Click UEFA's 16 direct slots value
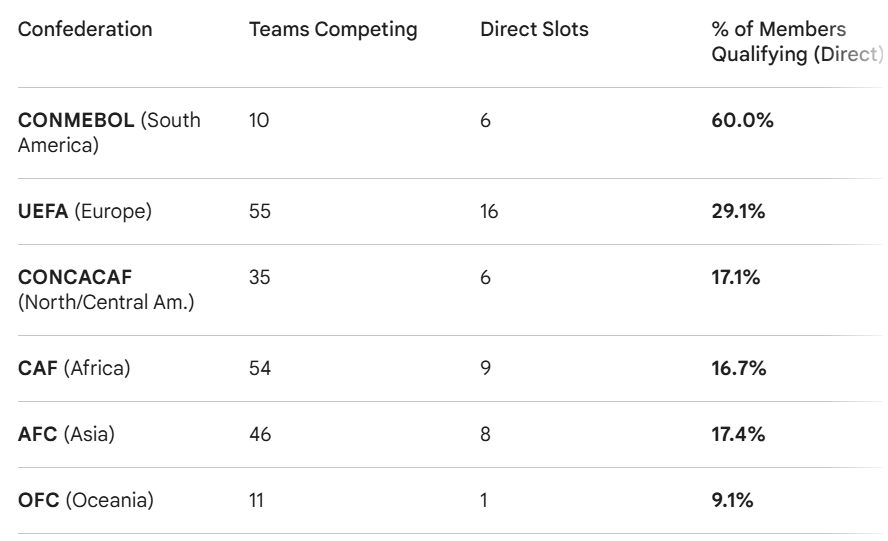 489,212
